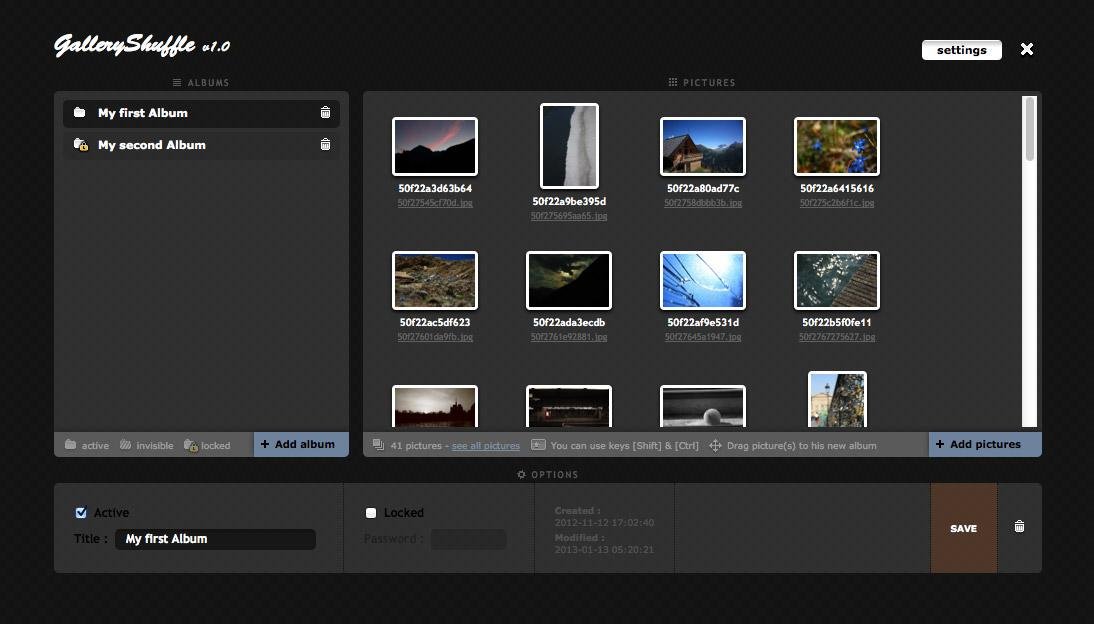Screen dimensions: 1094x624
Task: Open the settings menu
Action: click(961, 49)
